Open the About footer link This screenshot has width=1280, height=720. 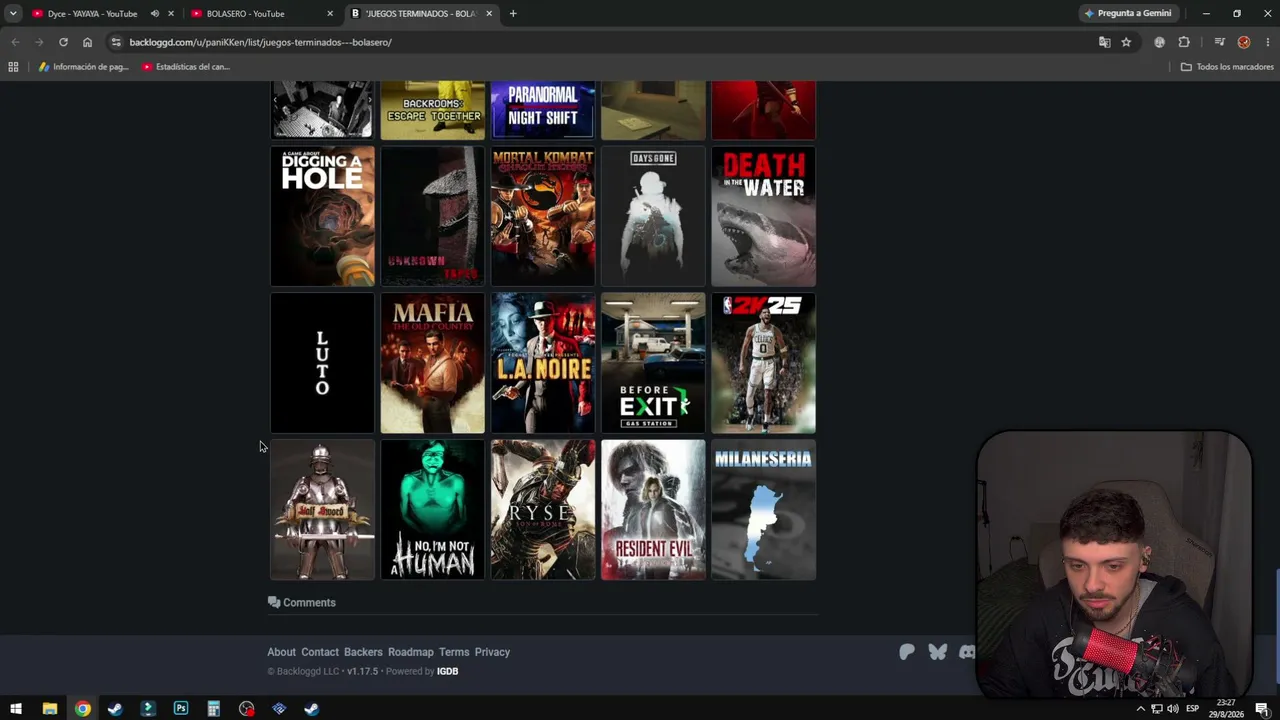281,652
